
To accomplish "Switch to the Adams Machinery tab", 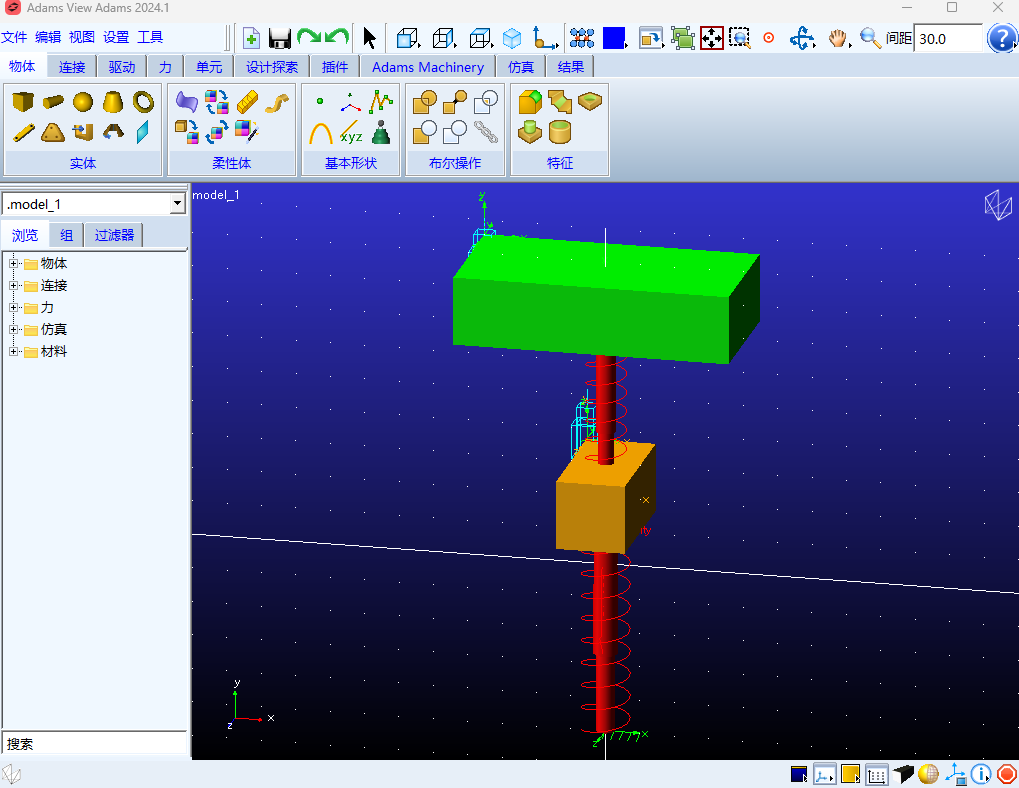I will 428,67.
